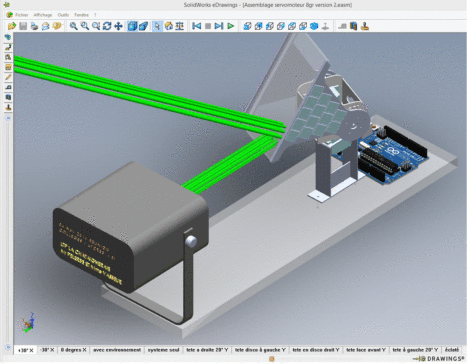Click the third icon in left sidebar

pos(8,57)
